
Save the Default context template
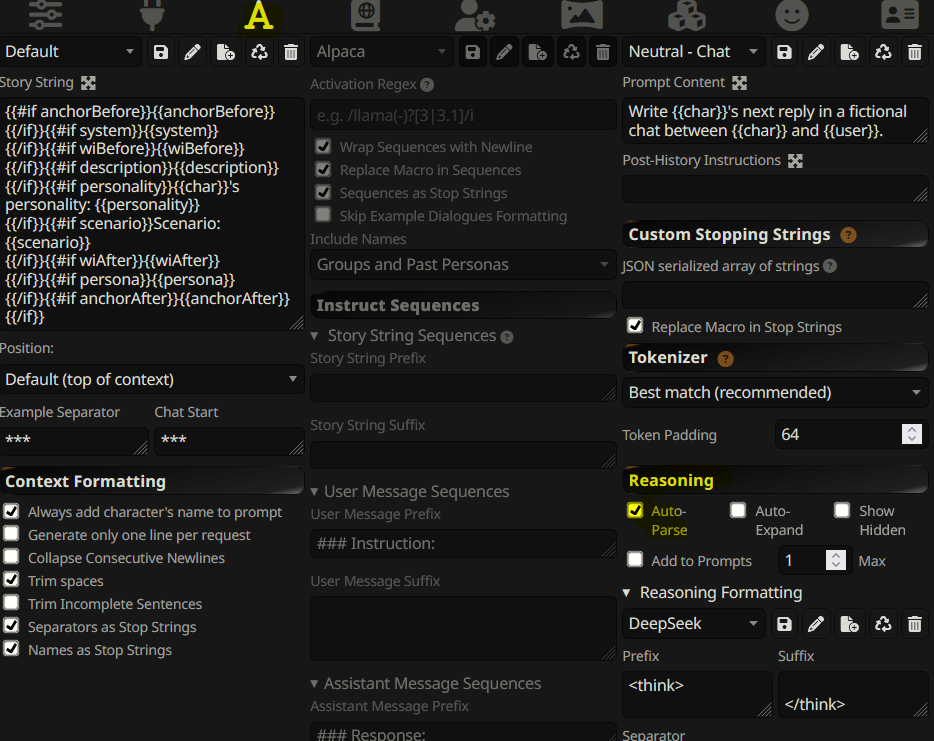click(161, 52)
